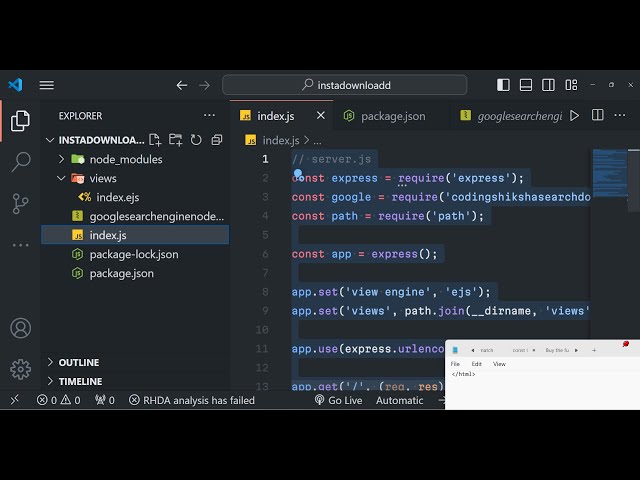This screenshot has height=480, width=640.
Task: Click Go Live in status bar
Action: pos(338,400)
